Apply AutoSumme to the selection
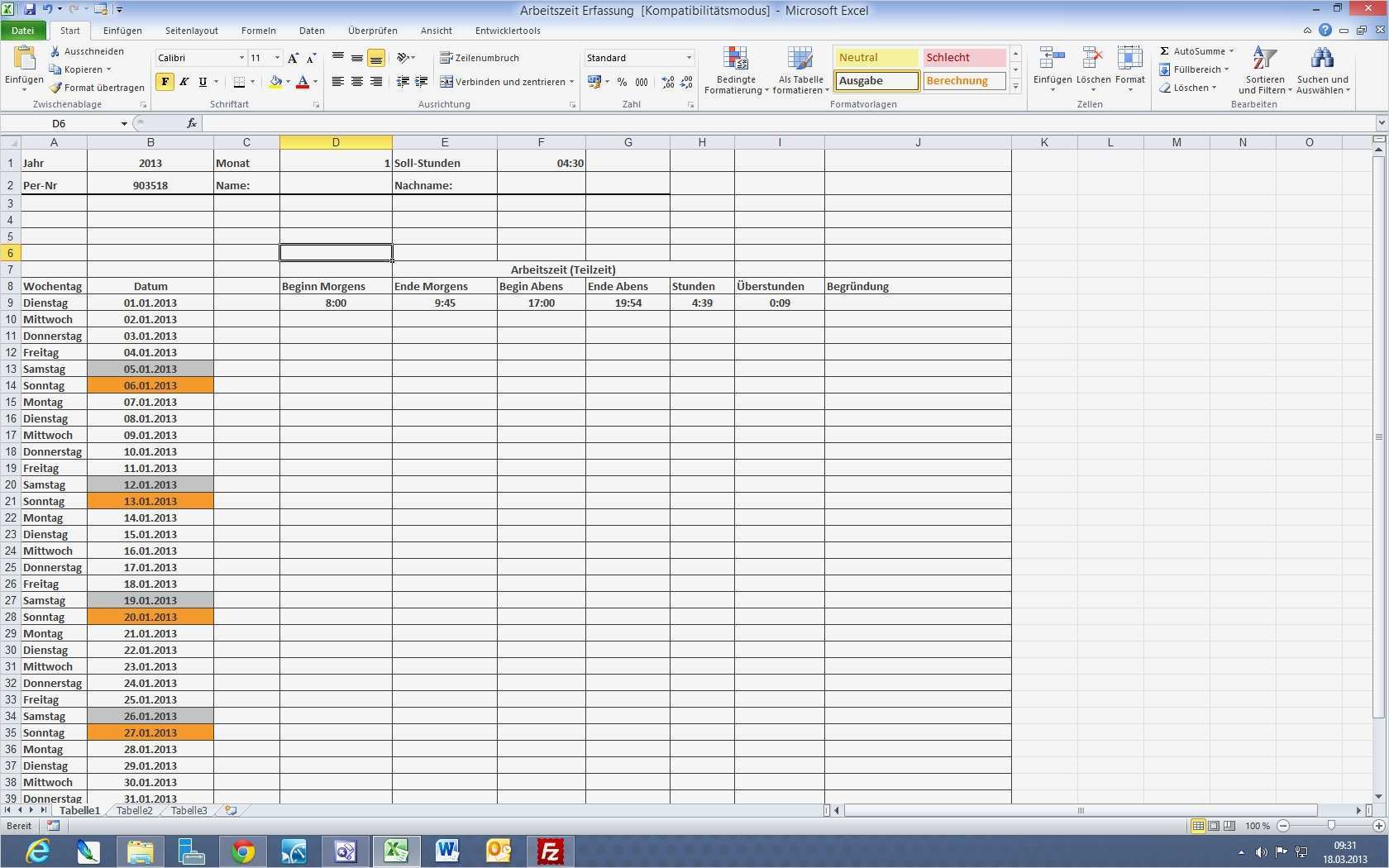 (x=1196, y=50)
